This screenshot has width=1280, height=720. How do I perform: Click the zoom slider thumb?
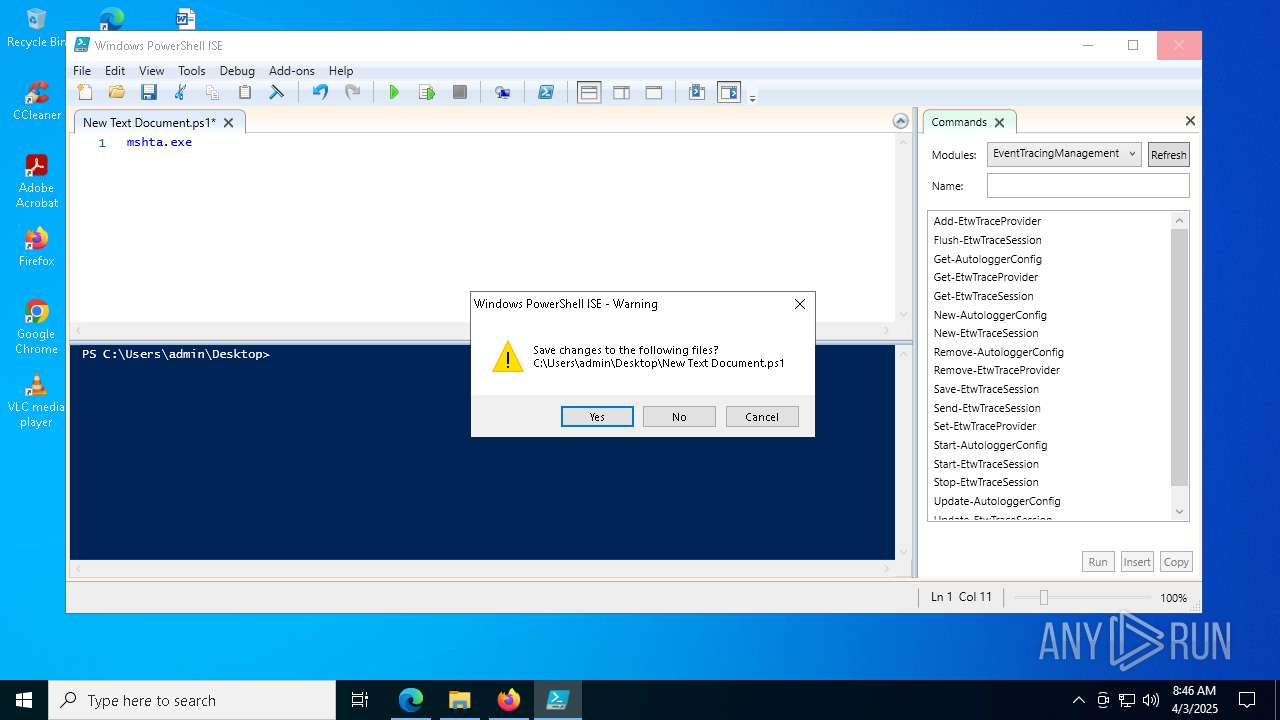(x=1043, y=597)
